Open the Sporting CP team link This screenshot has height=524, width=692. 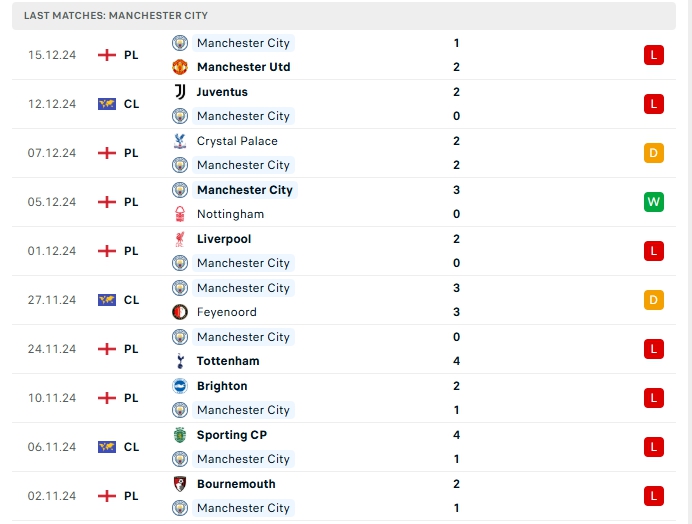(232, 435)
